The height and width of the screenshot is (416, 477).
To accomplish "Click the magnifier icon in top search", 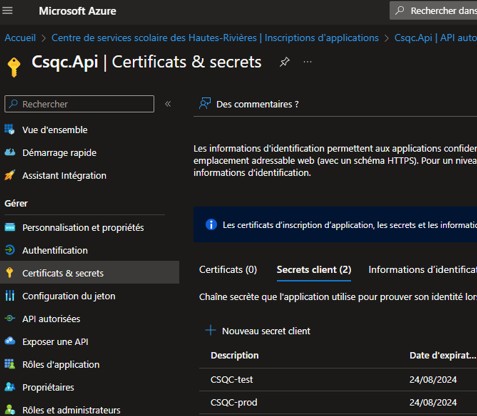I will (x=399, y=10).
